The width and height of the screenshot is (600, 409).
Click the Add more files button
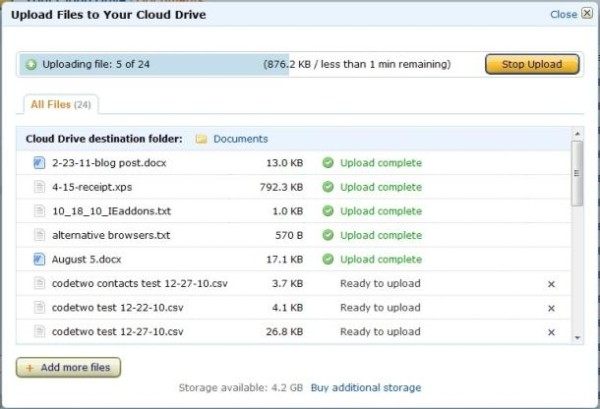coord(68,368)
